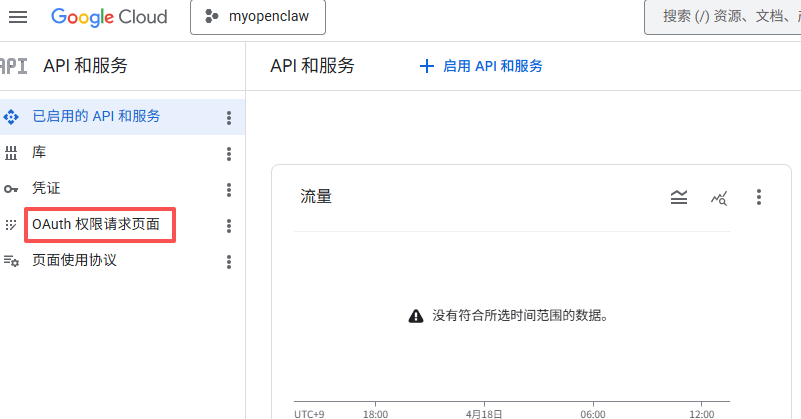Open 页面使用协议 sidebar item
The width and height of the screenshot is (801, 419).
[123, 261]
